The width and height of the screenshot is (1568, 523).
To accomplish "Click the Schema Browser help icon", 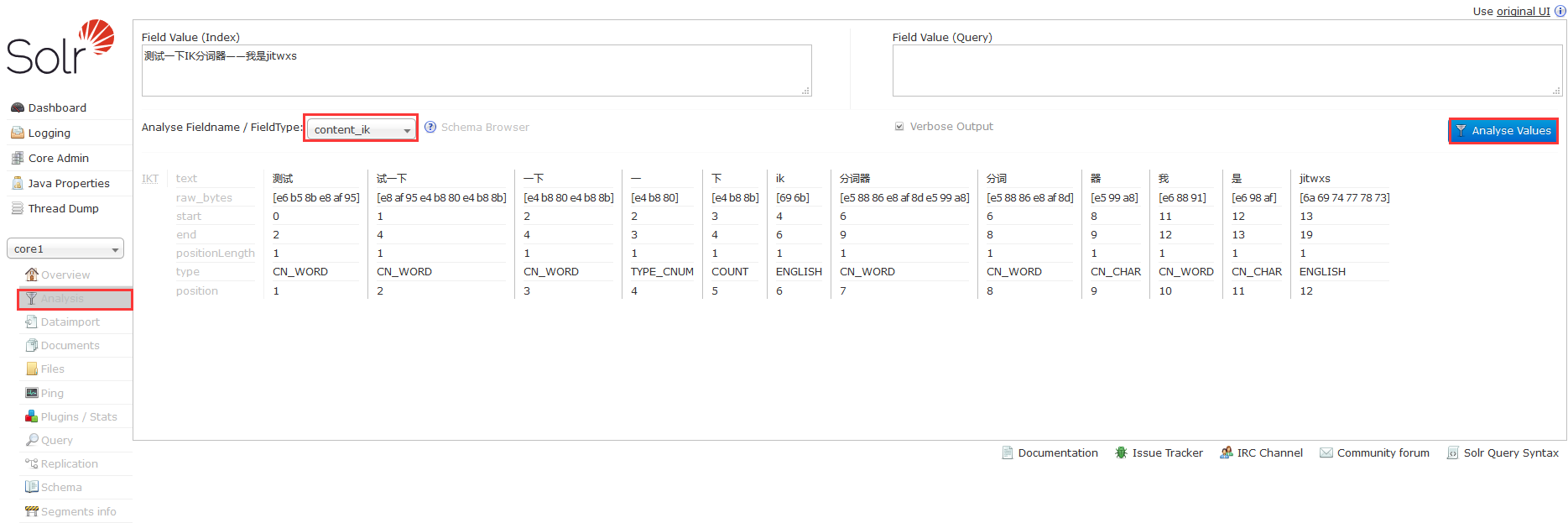I will (430, 127).
